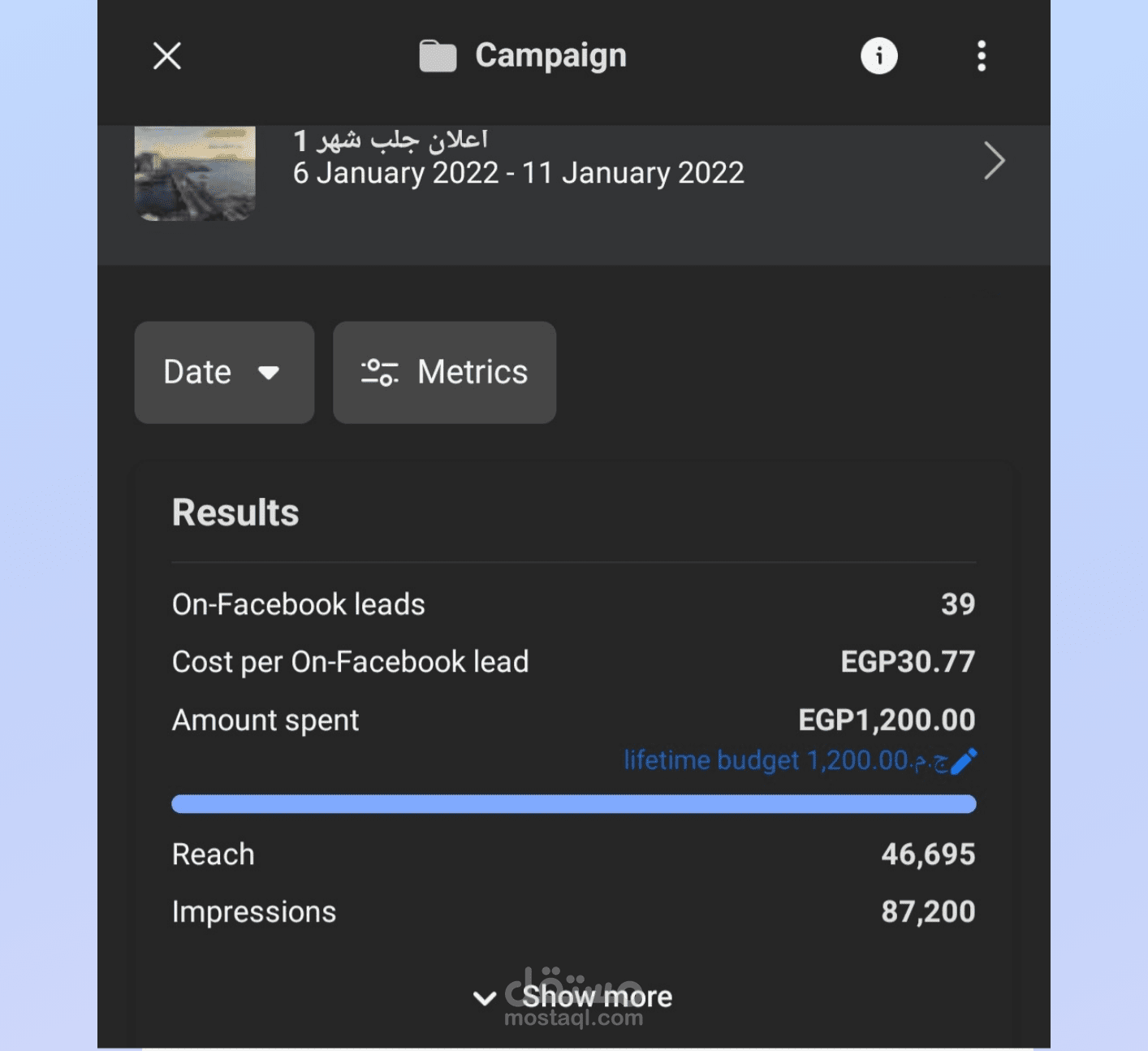This screenshot has height=1051, width=1148.
Task: Open campaign info circle icon
Action: [x=878, y=56]
